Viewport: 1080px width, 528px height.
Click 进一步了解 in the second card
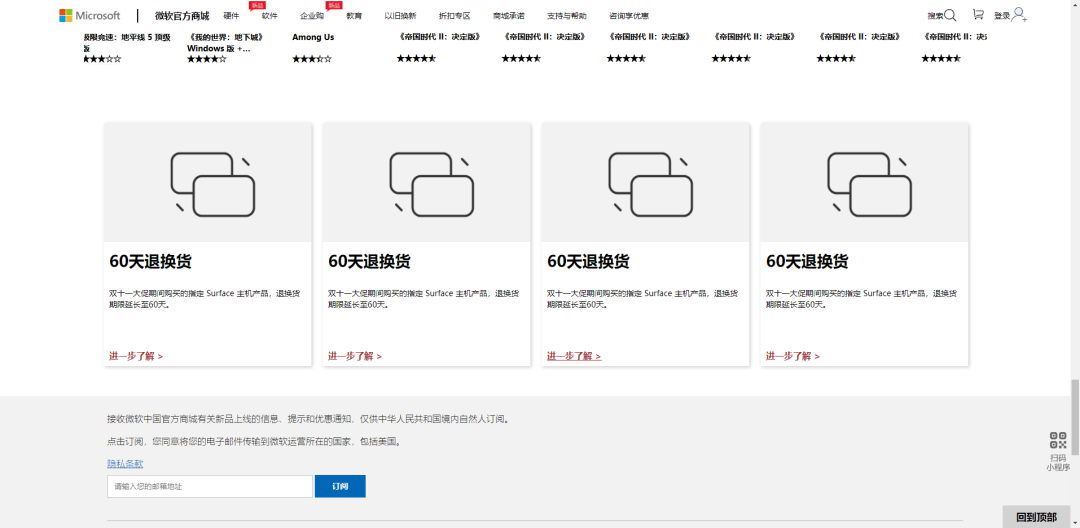click(355, 356)
